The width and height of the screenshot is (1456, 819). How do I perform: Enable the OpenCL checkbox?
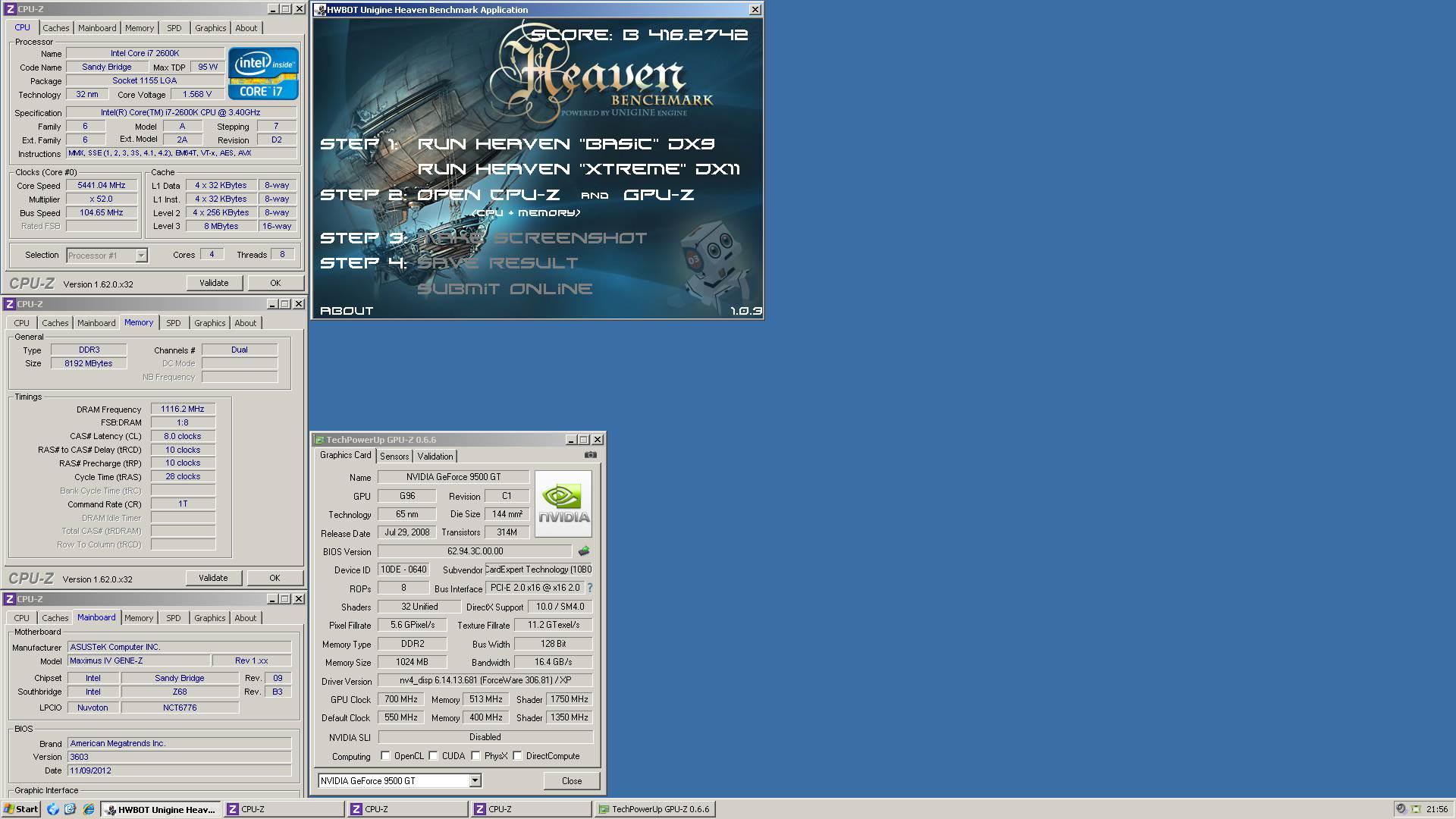385,756
